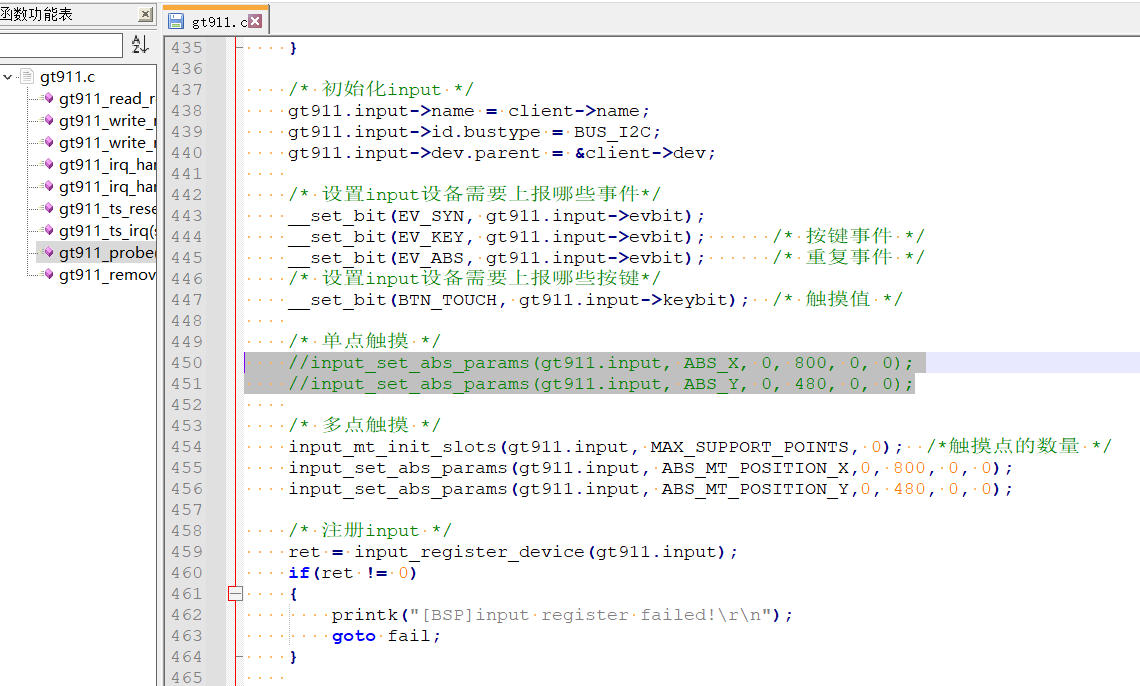Click the '注册input' comment line
The image size is (1140, 686).
coord(370,530)
